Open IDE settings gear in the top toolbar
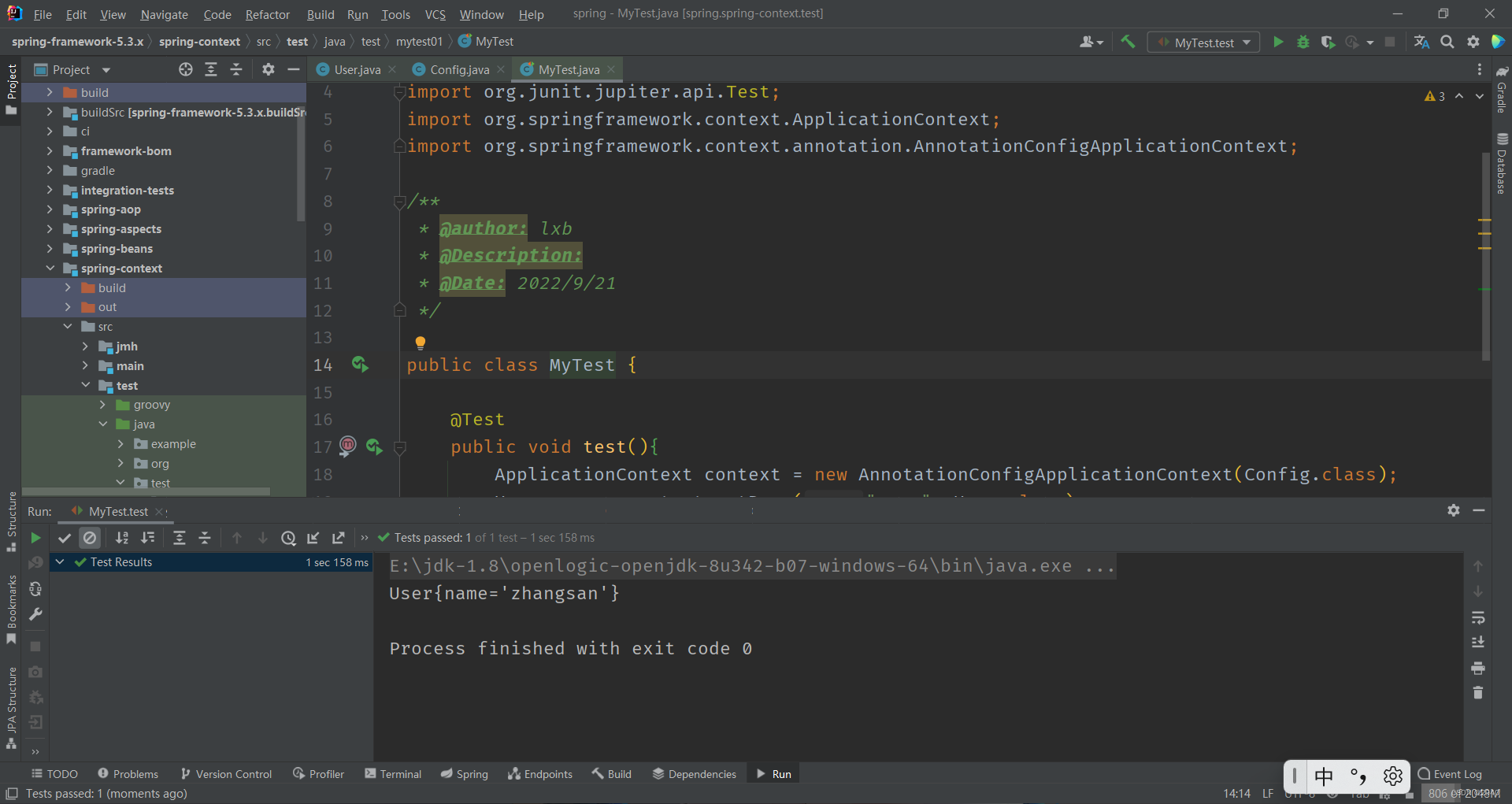Screen dimensions: 1512x804 1473,42
